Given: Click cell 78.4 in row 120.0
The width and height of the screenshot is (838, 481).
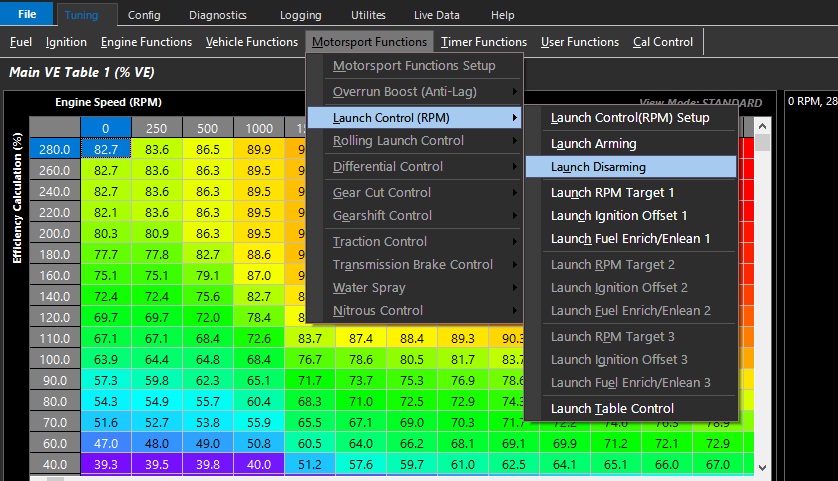Looking at the screenshot, I should coord(259,317).
